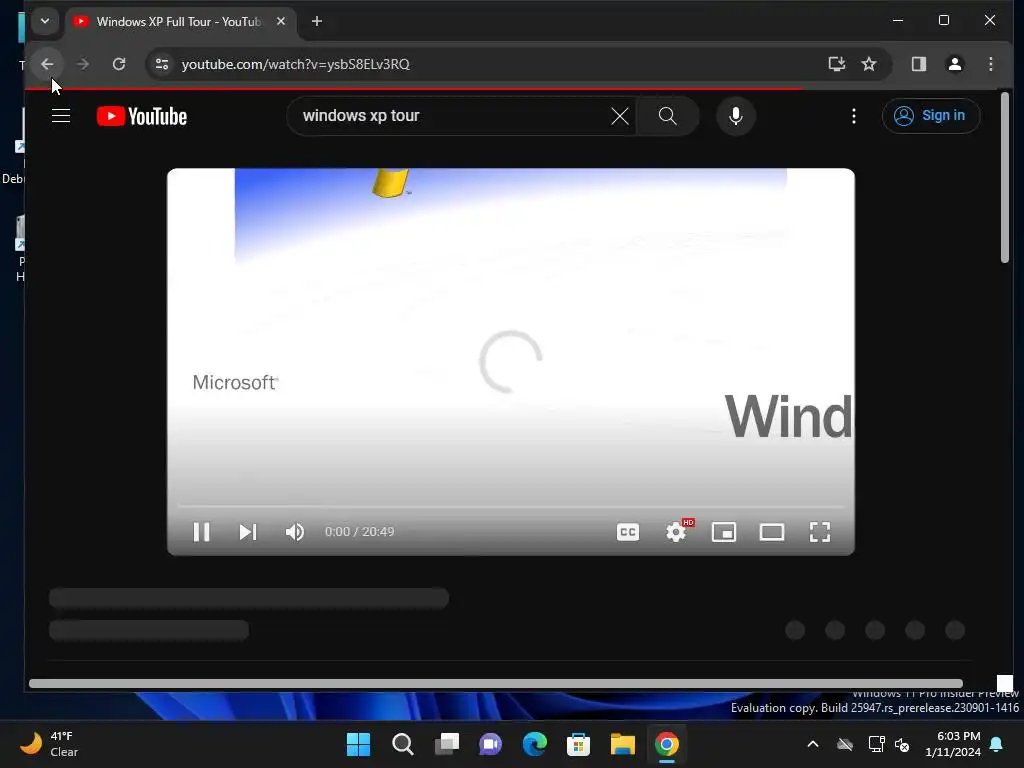Open the weather widget on taskbar
Screen dimensions: 1024x768
(49, 744)
